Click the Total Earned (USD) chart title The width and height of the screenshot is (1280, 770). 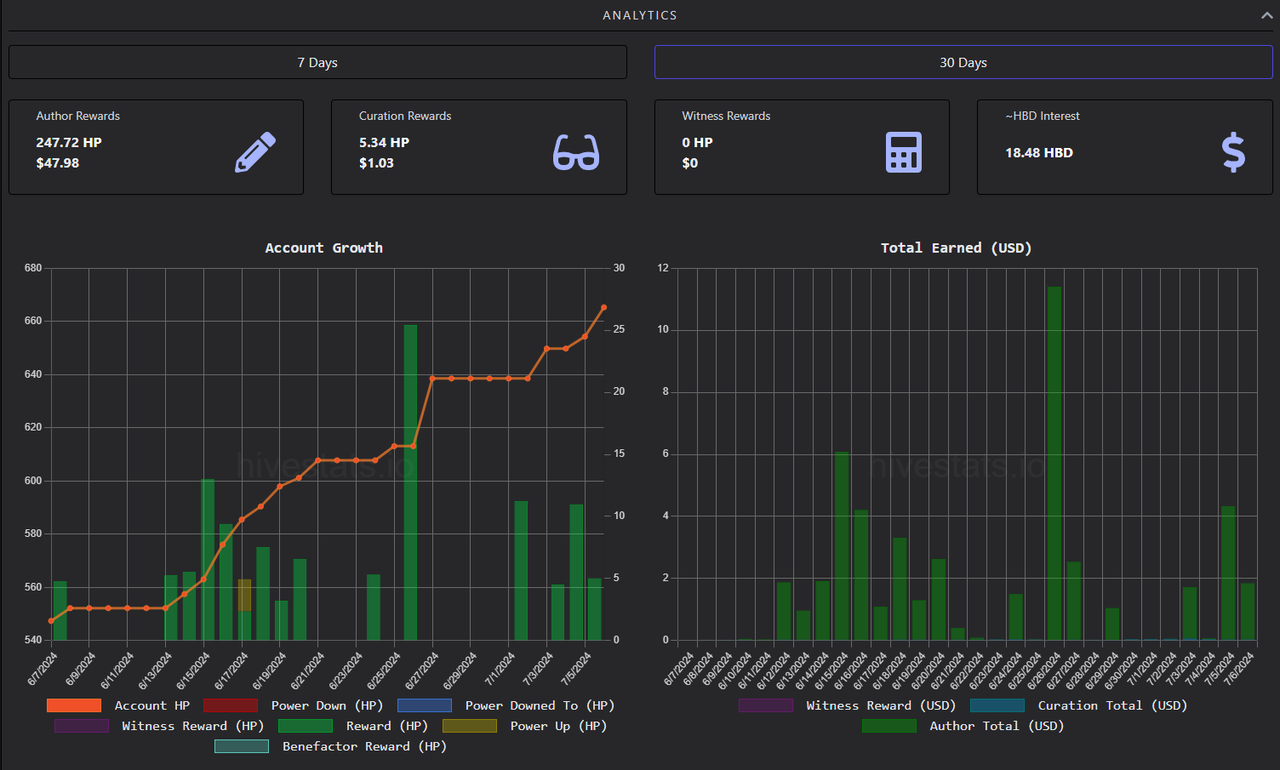click(x=957, y=248)
